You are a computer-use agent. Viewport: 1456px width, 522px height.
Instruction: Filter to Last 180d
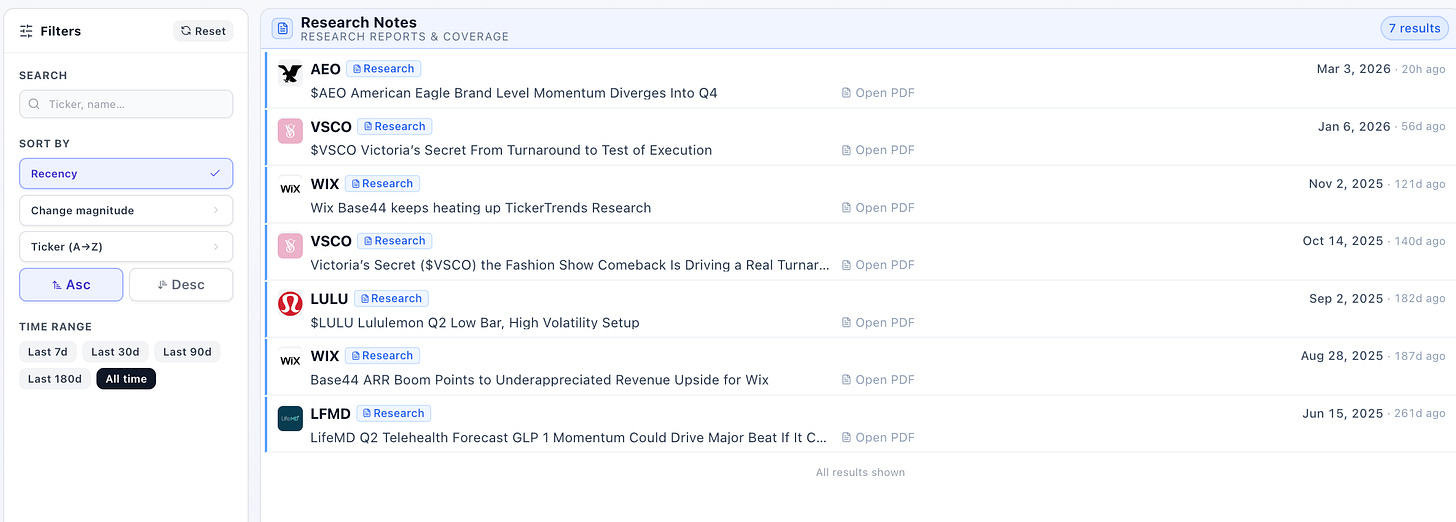(55, 379)
